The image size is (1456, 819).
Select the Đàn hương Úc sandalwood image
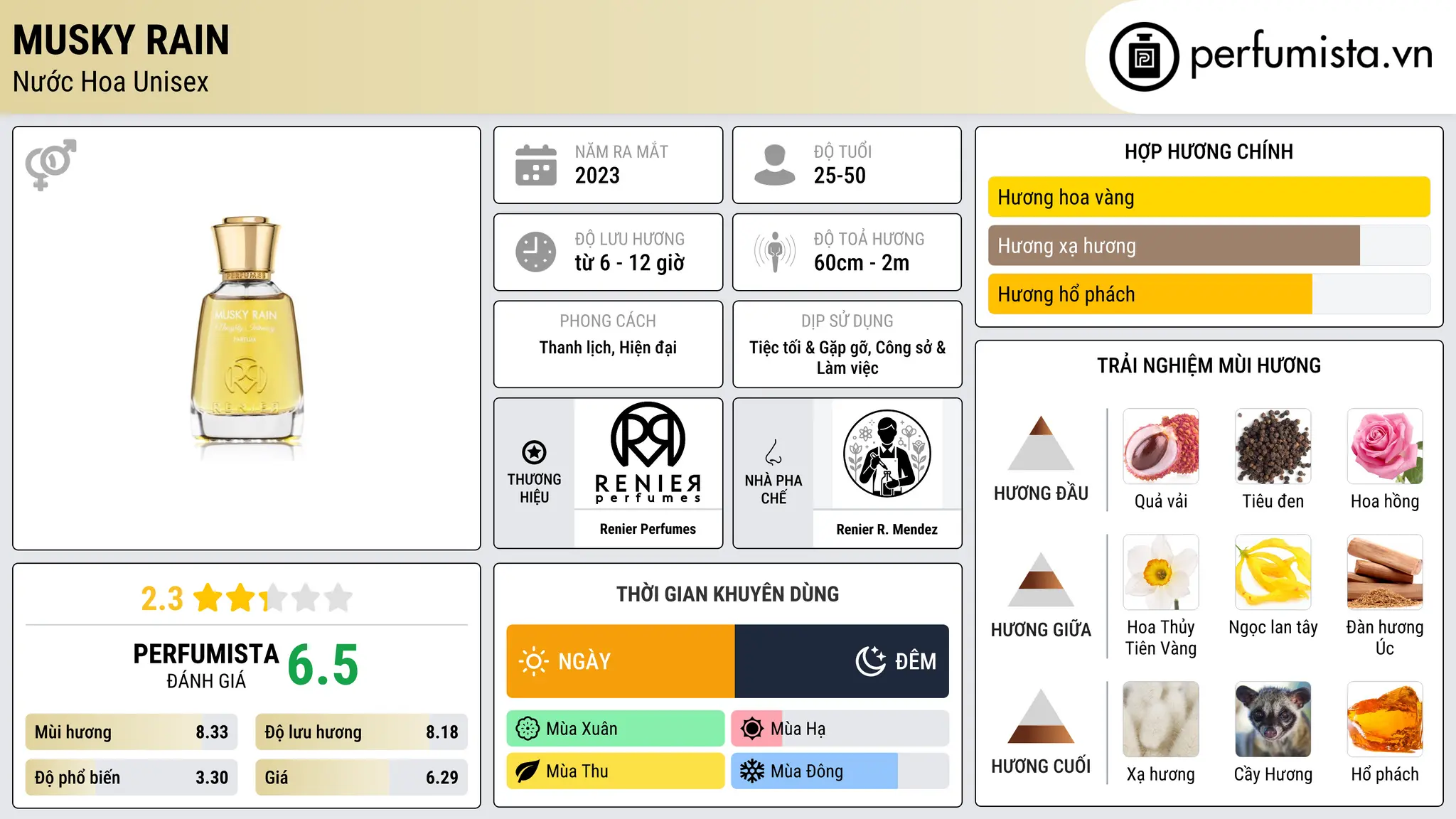coord(1385,572)
